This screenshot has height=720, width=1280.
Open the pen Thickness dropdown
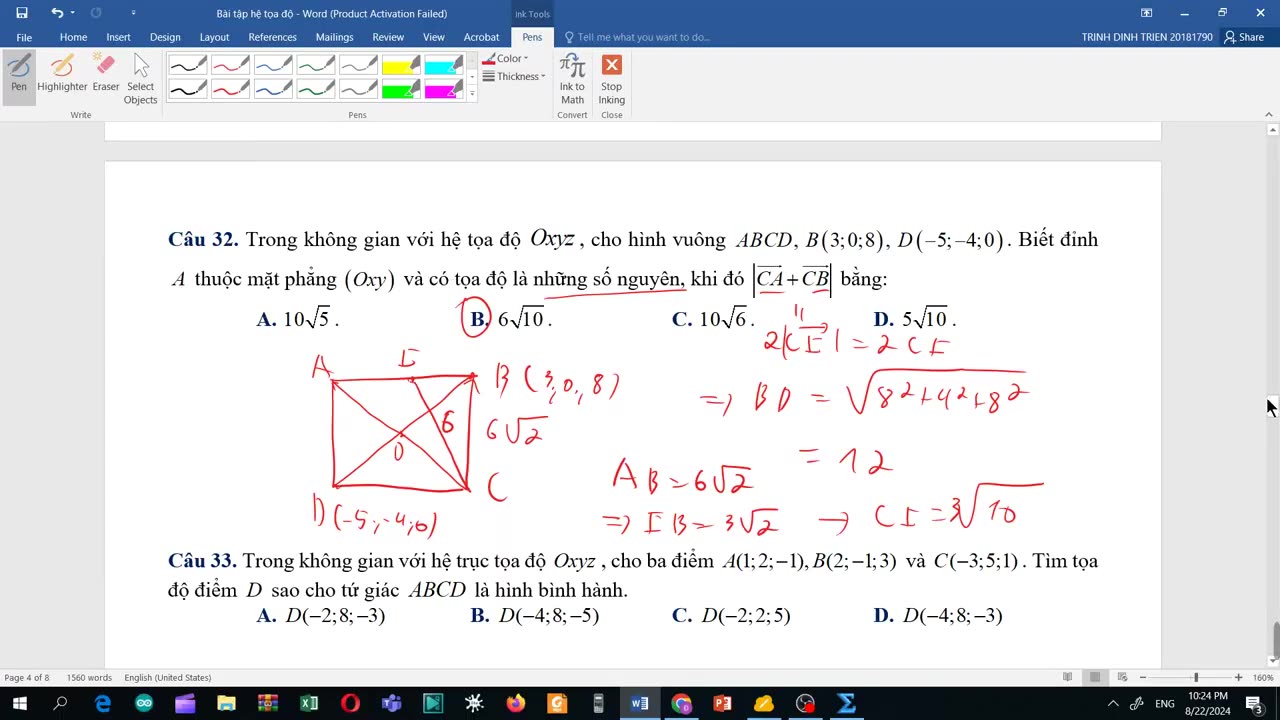click(513, 77)
